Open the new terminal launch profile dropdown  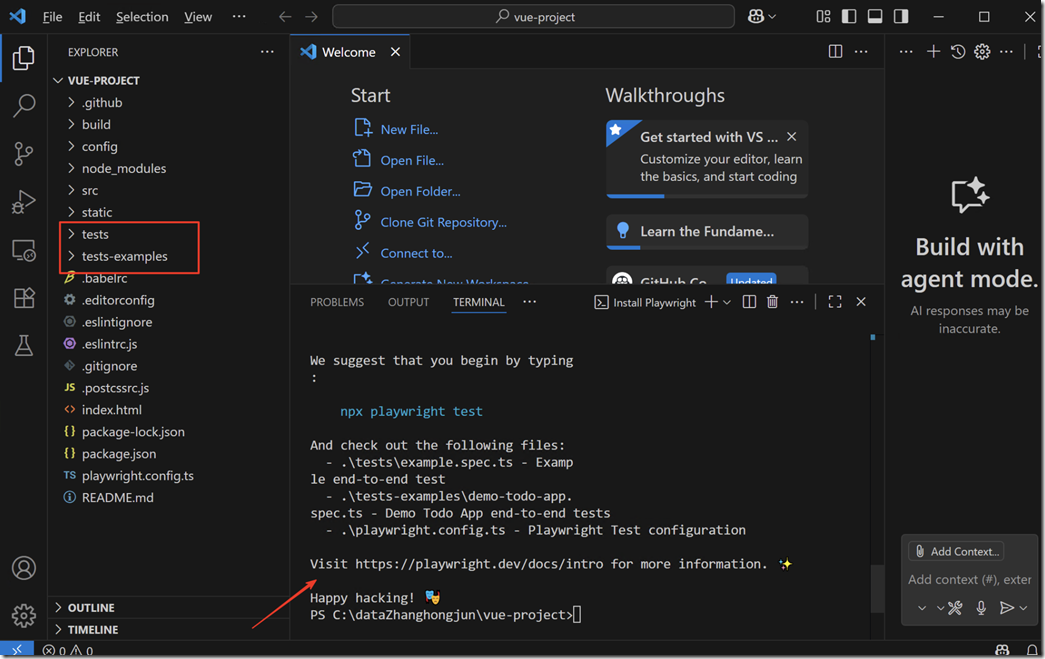click(x=727, y=303)
